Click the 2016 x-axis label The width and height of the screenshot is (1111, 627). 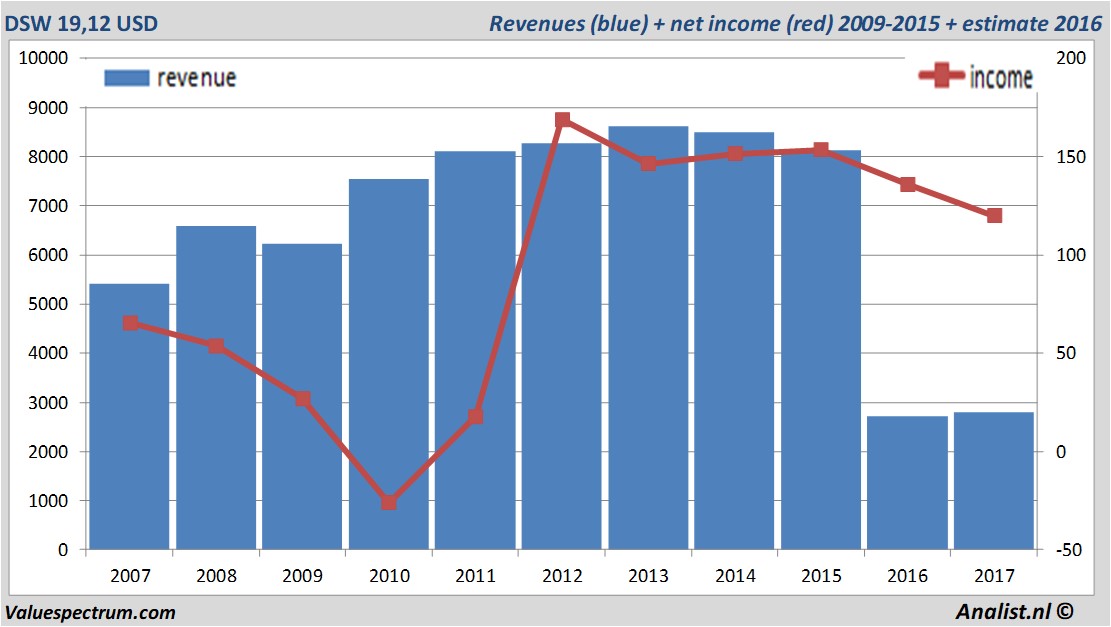point(908,576)
